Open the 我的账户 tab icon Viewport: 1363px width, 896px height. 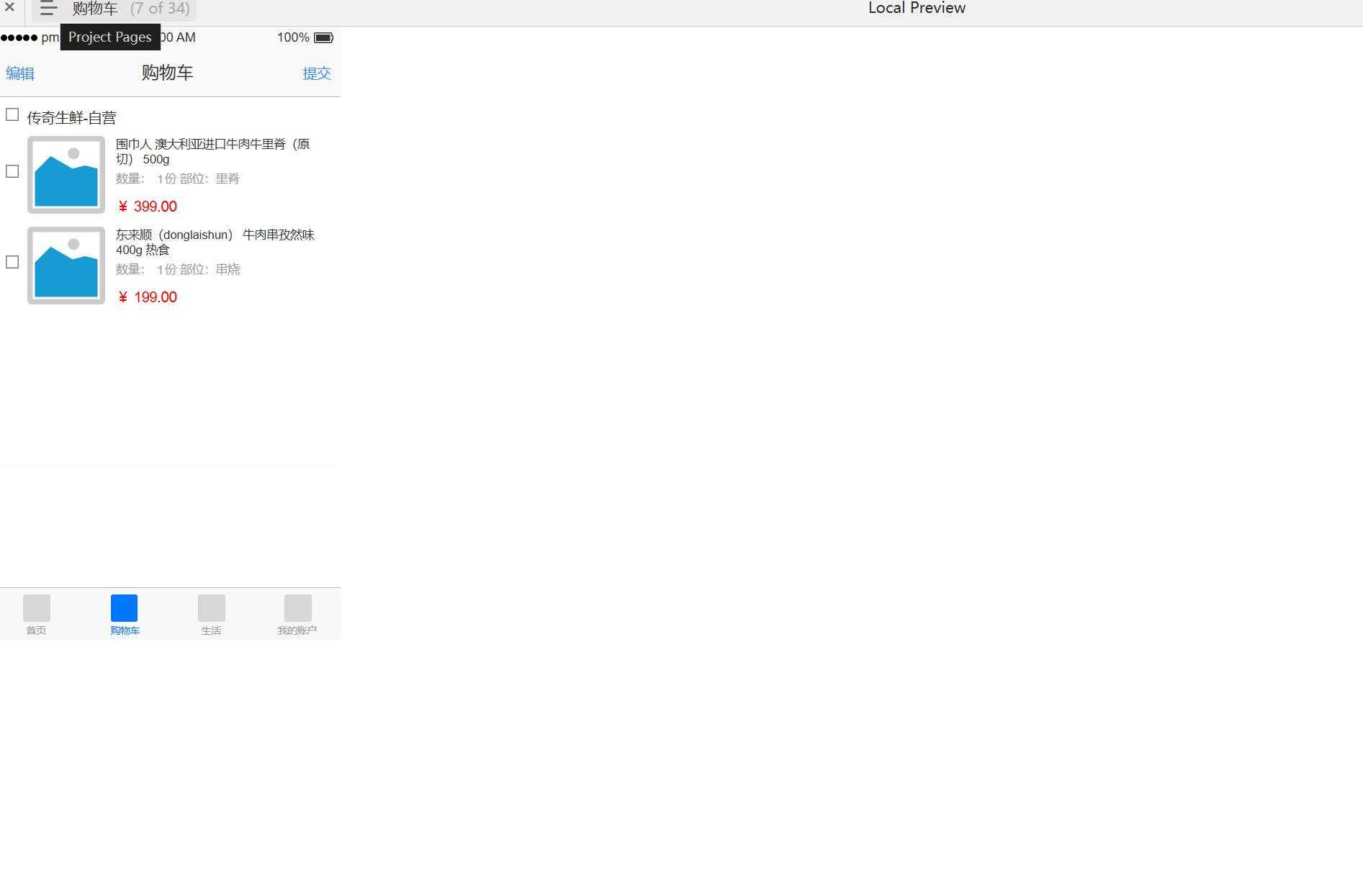coord(297,608)
